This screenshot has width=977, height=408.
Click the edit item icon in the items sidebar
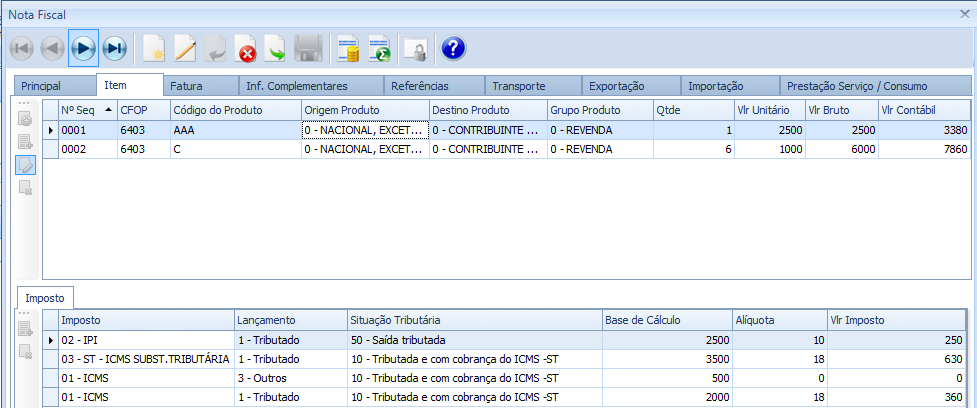[25, 163]
